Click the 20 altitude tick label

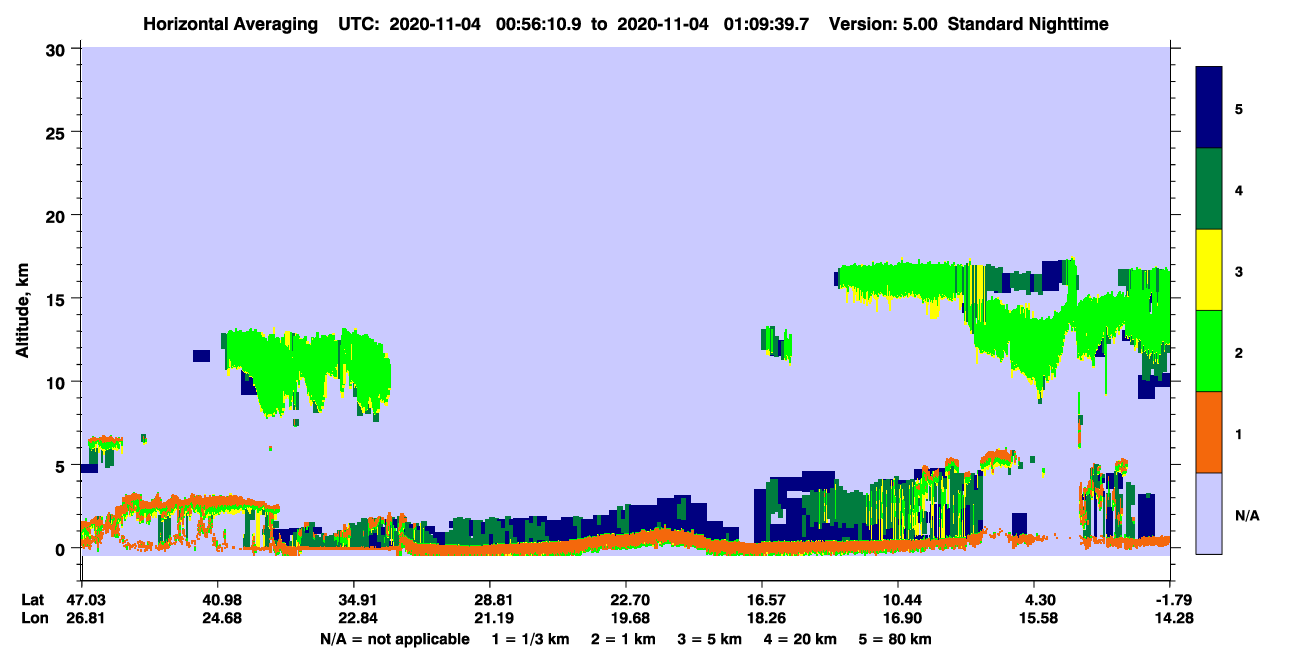(x=58, y=215)
